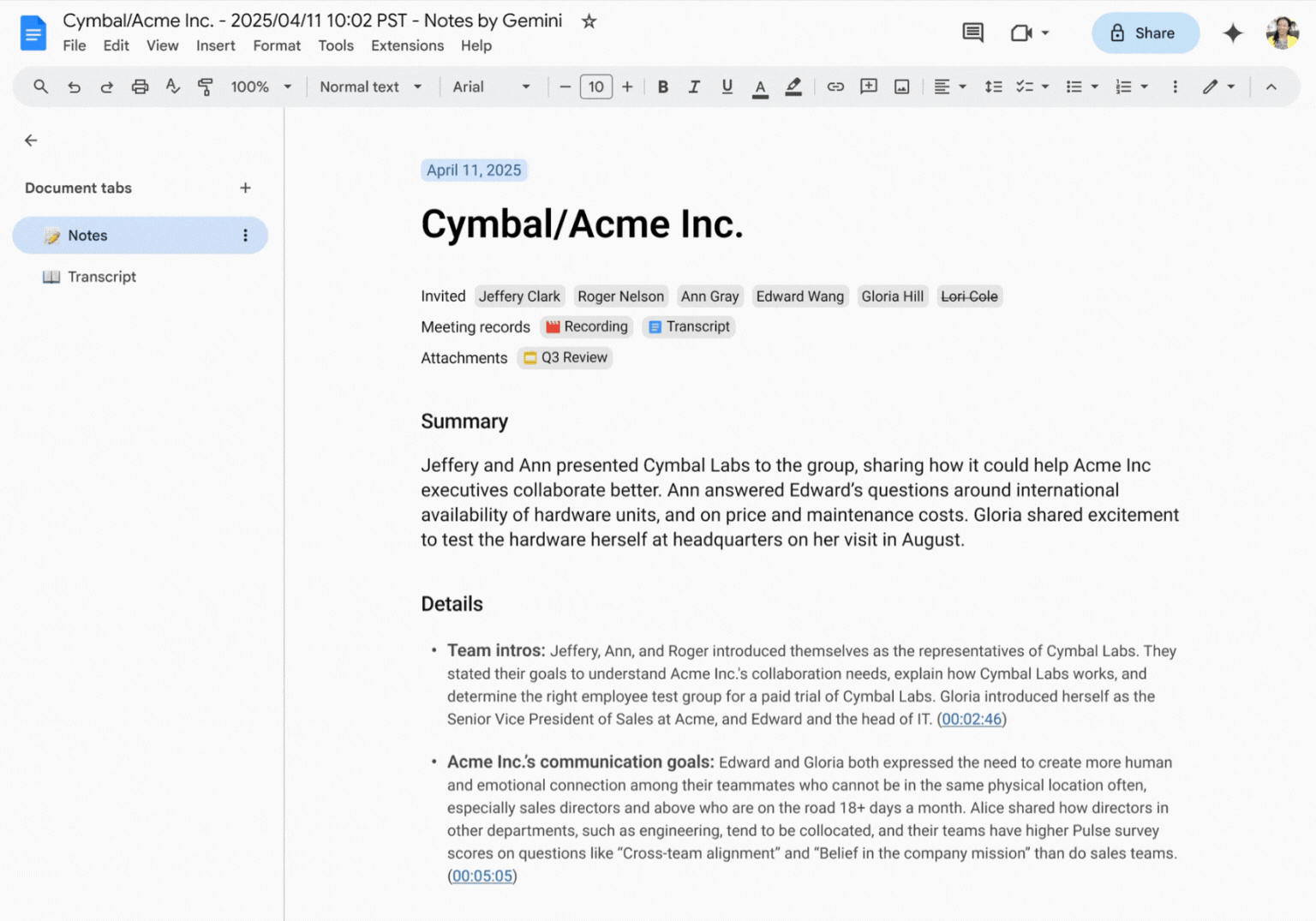The height and width of the screenshot is (921, 1316).
Task: Click the font size input field
Action: 595,87
